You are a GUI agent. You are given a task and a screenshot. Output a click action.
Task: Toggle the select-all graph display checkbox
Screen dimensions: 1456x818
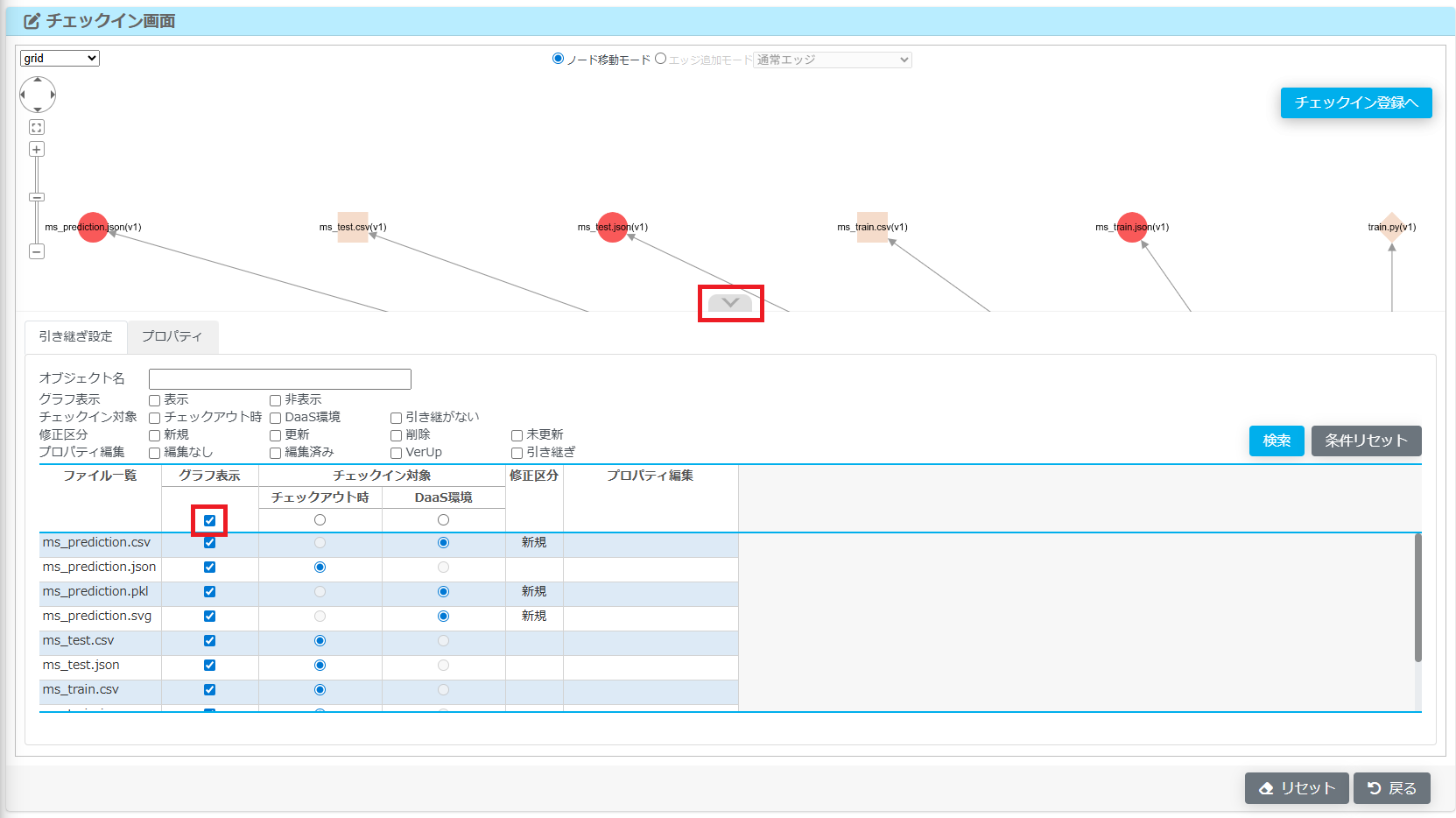[x=209, y=520]
